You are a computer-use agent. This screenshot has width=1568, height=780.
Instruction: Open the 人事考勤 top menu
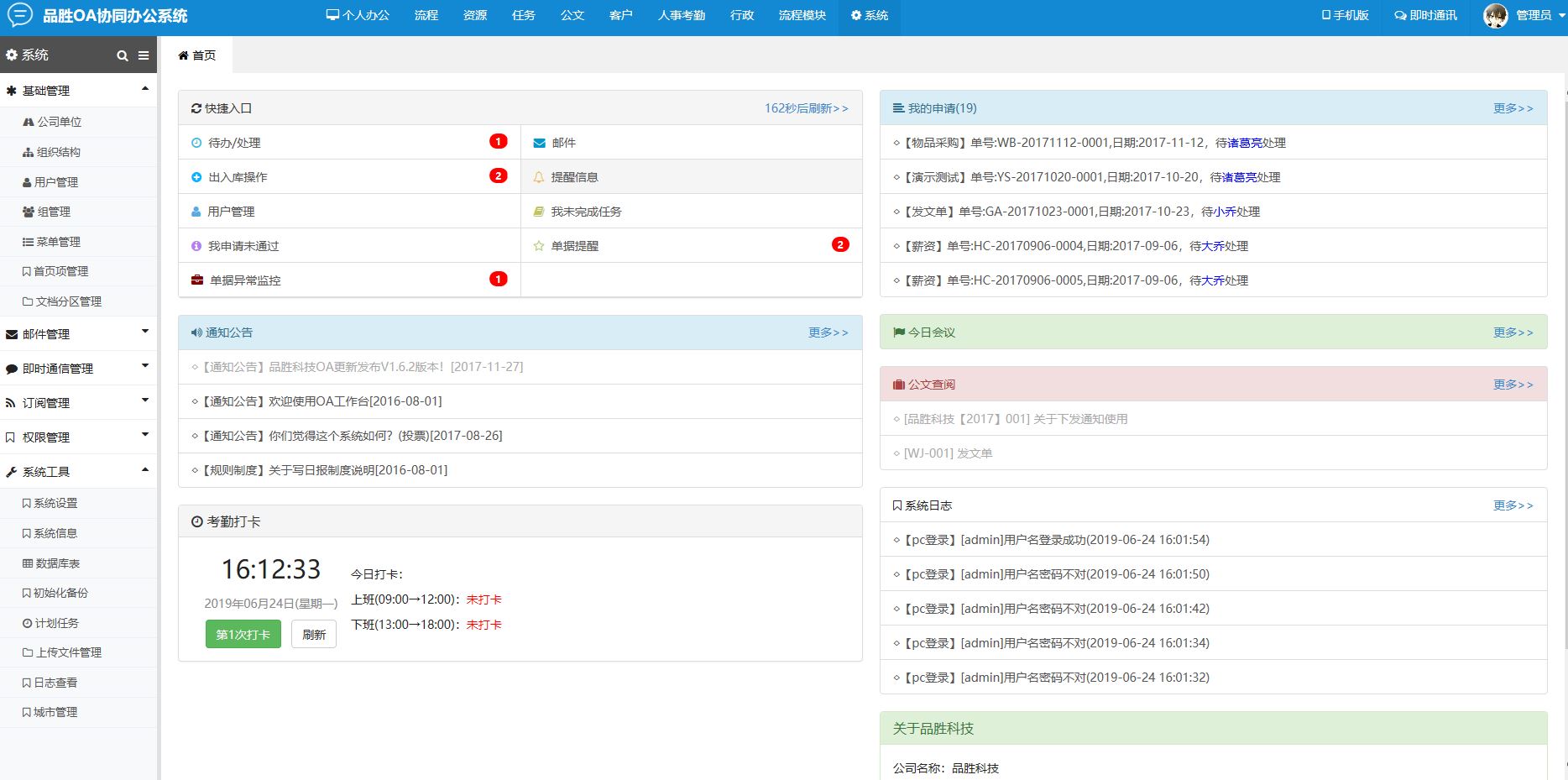(682, 15)
